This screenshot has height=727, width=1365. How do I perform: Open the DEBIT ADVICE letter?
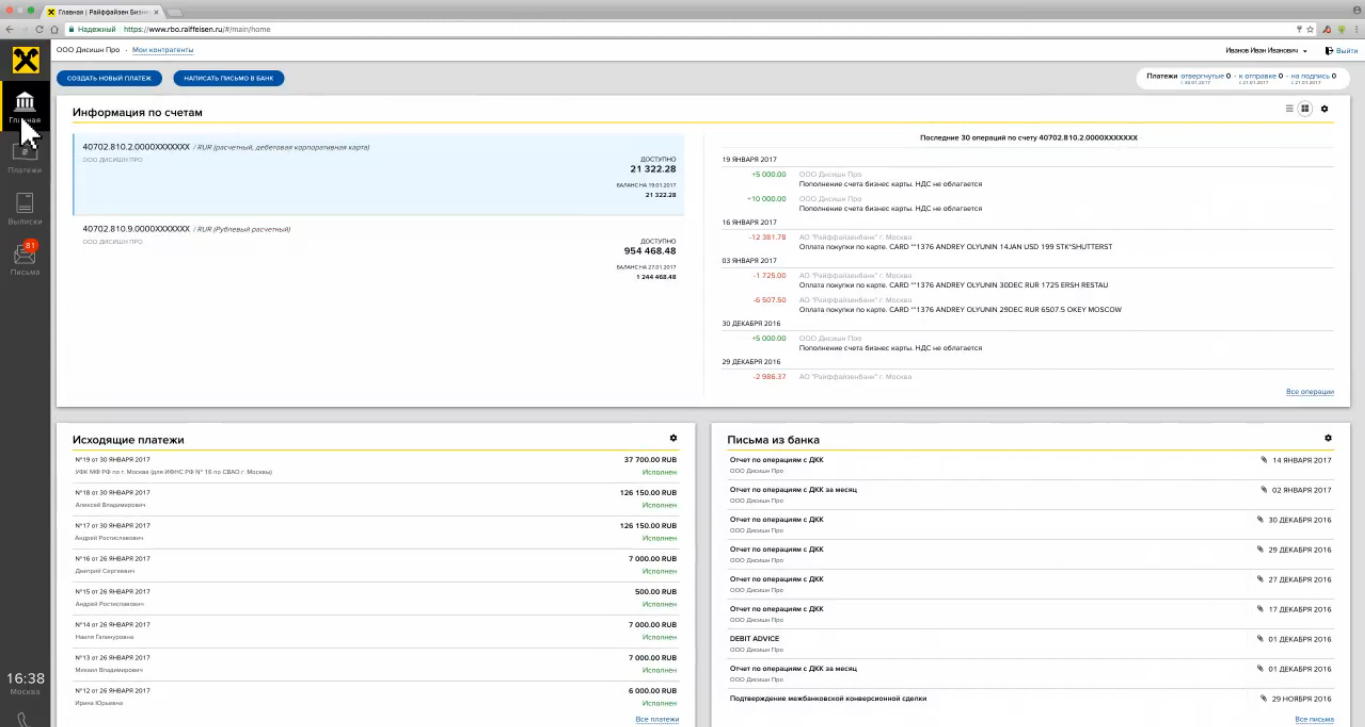[x=1030, y=643]
